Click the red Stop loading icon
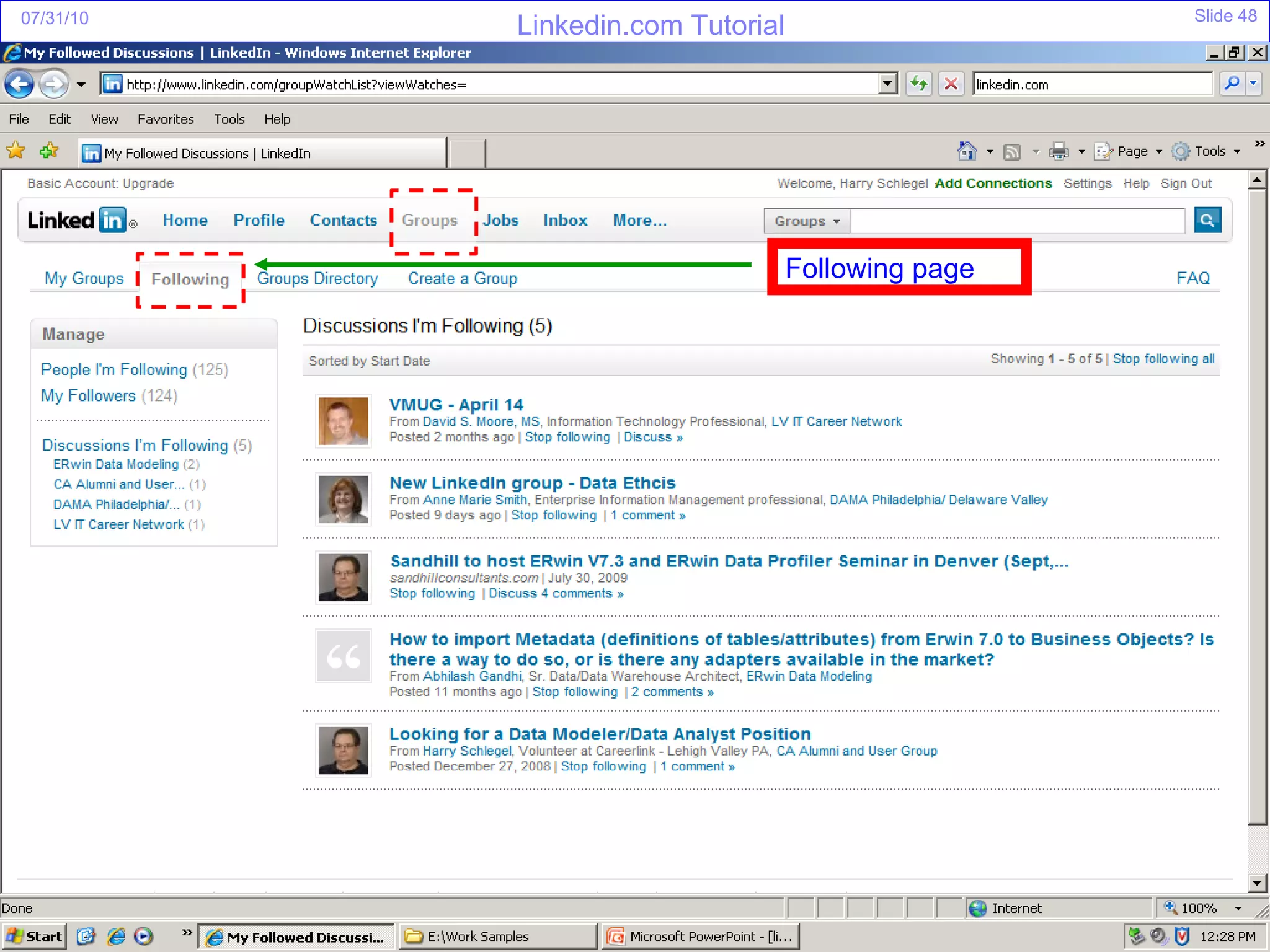 point(951,84)
